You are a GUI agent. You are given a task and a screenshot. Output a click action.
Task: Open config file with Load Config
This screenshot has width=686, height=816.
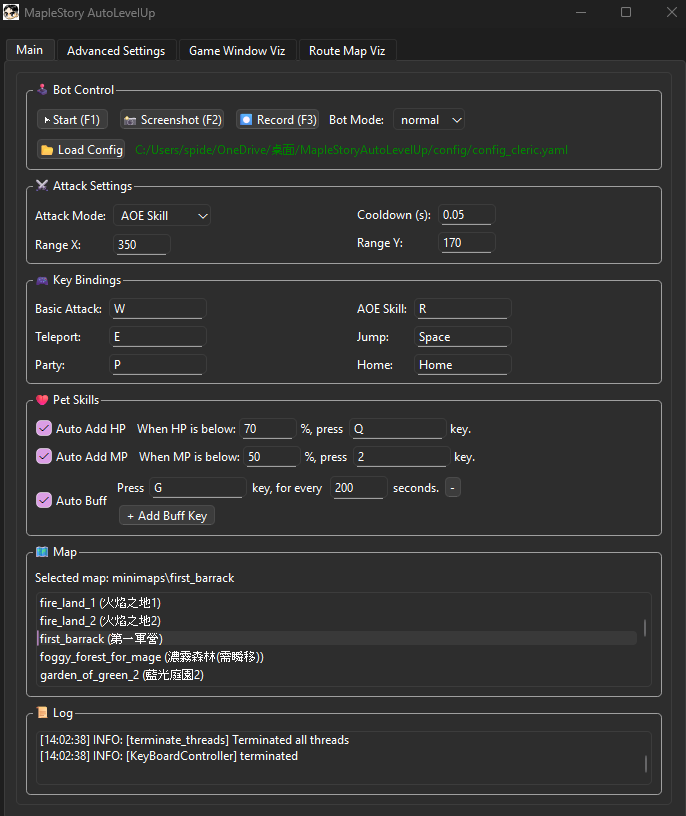(x=81, y=150)
